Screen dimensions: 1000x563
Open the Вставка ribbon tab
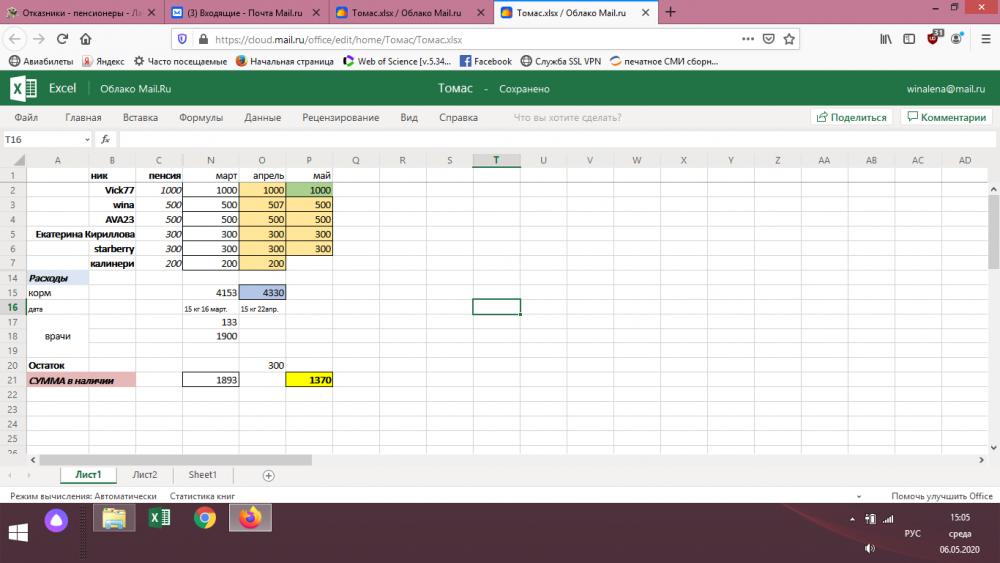(140, 117)
